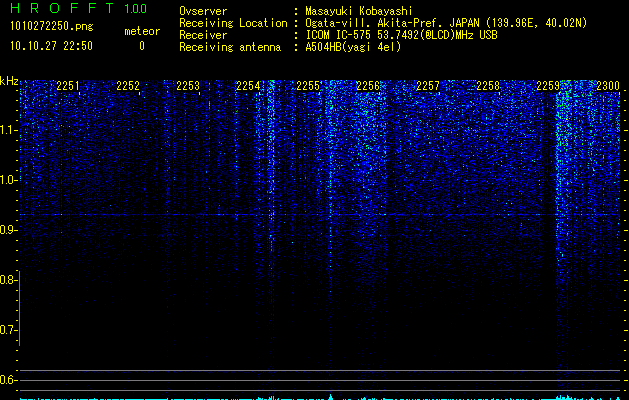Viewport: 629px width, 400px height.
Task: Click the 1.0 kHz axis label
Action: 8,180
